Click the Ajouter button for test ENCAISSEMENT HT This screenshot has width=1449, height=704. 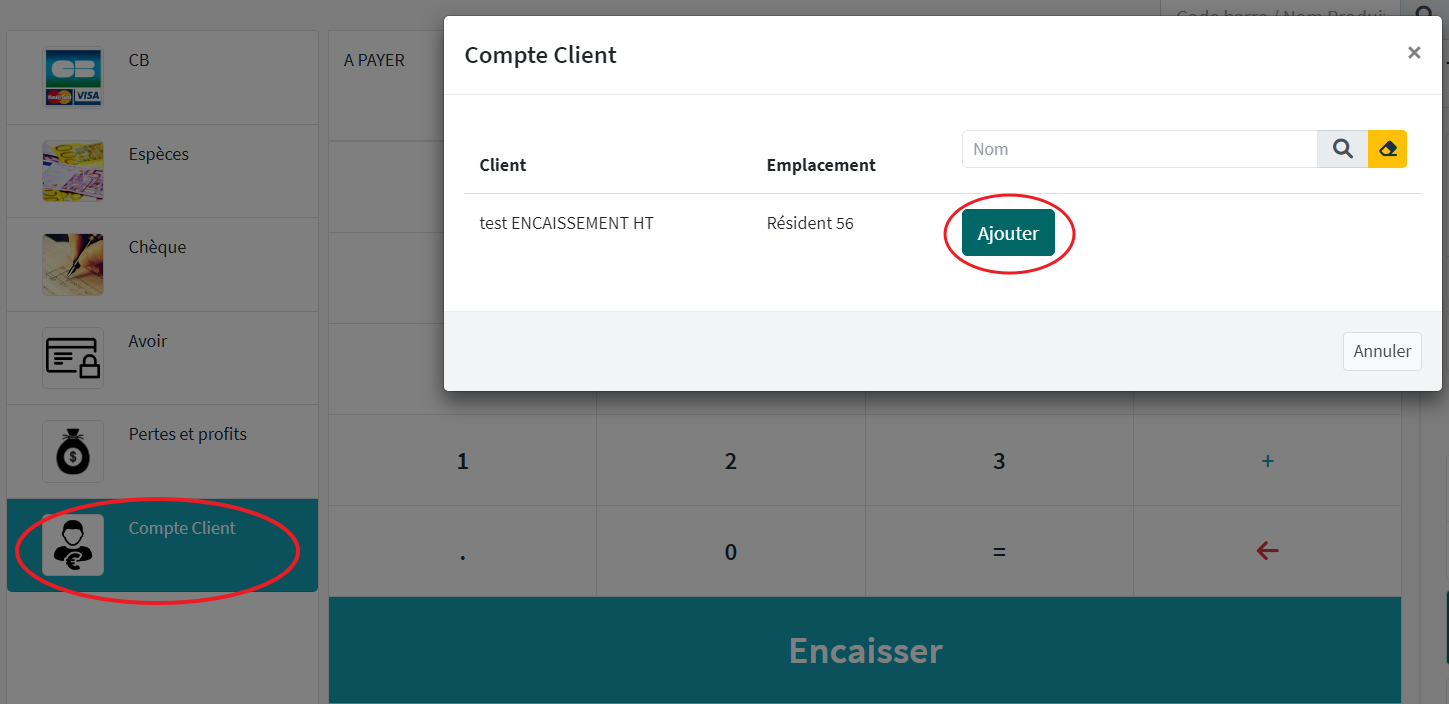pos(1008,233)
